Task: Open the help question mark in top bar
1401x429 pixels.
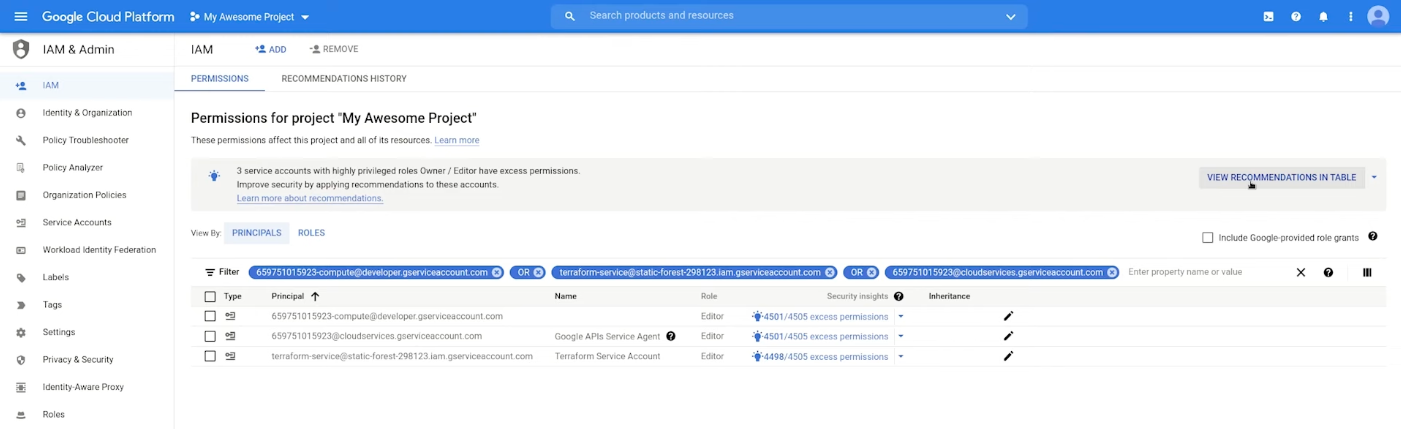Action: pos(1296,17)
